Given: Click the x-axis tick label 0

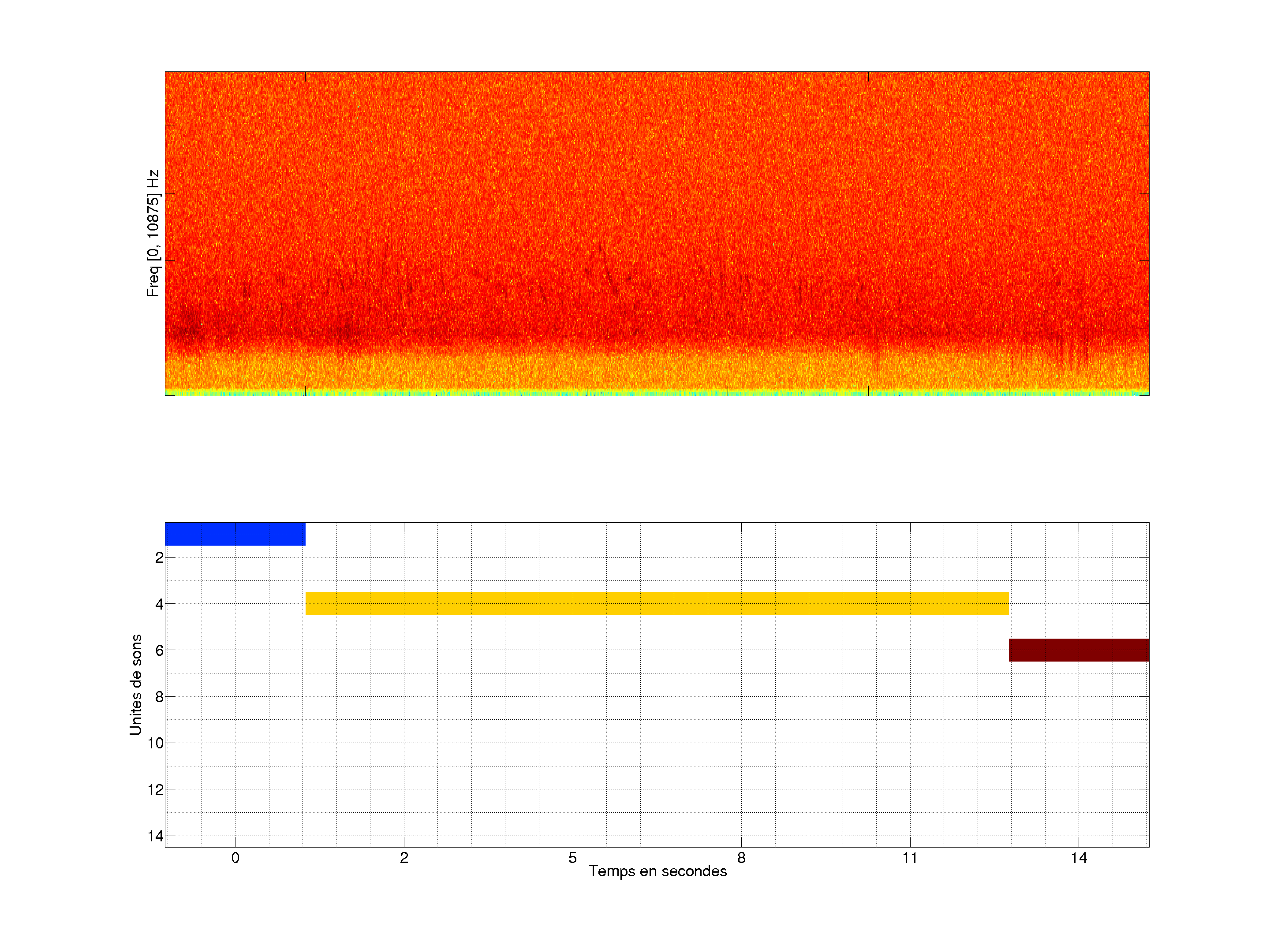Looking at the screenshot, I should click(235, 858).
